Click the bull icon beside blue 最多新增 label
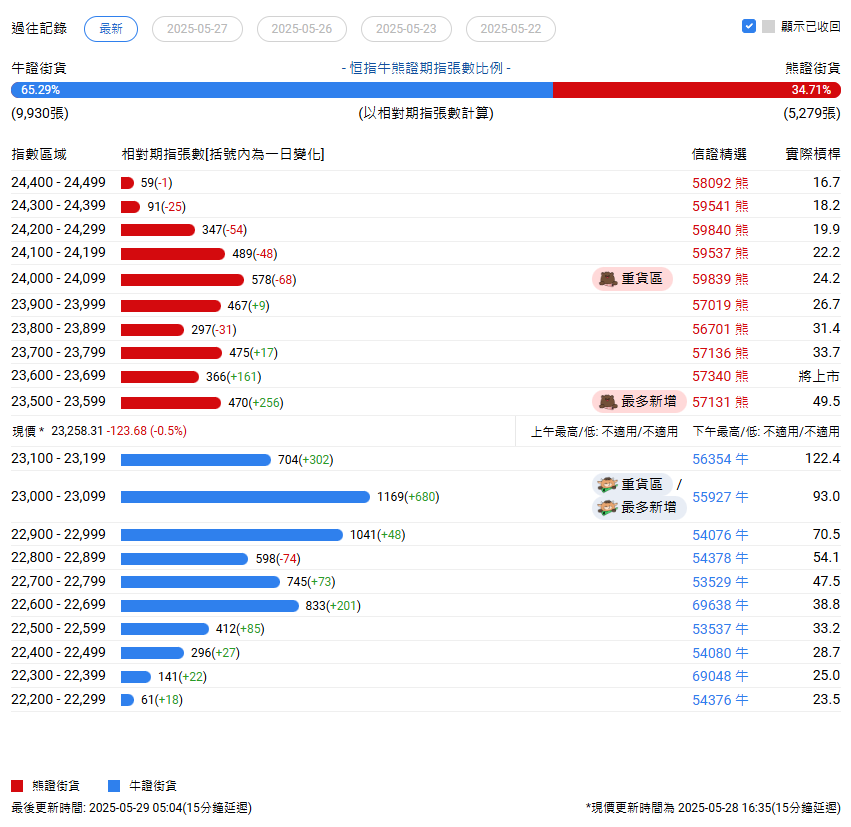This screenshot has height=827, width=851. [607, 508]
